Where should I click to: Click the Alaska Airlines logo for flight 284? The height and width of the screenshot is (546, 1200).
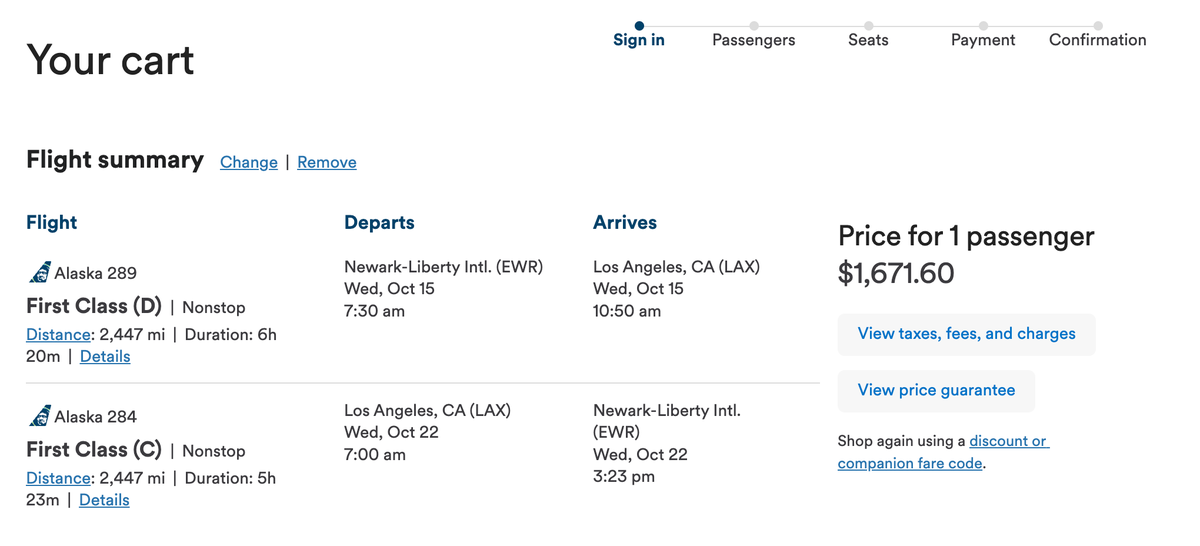click(x=40, y=416)
